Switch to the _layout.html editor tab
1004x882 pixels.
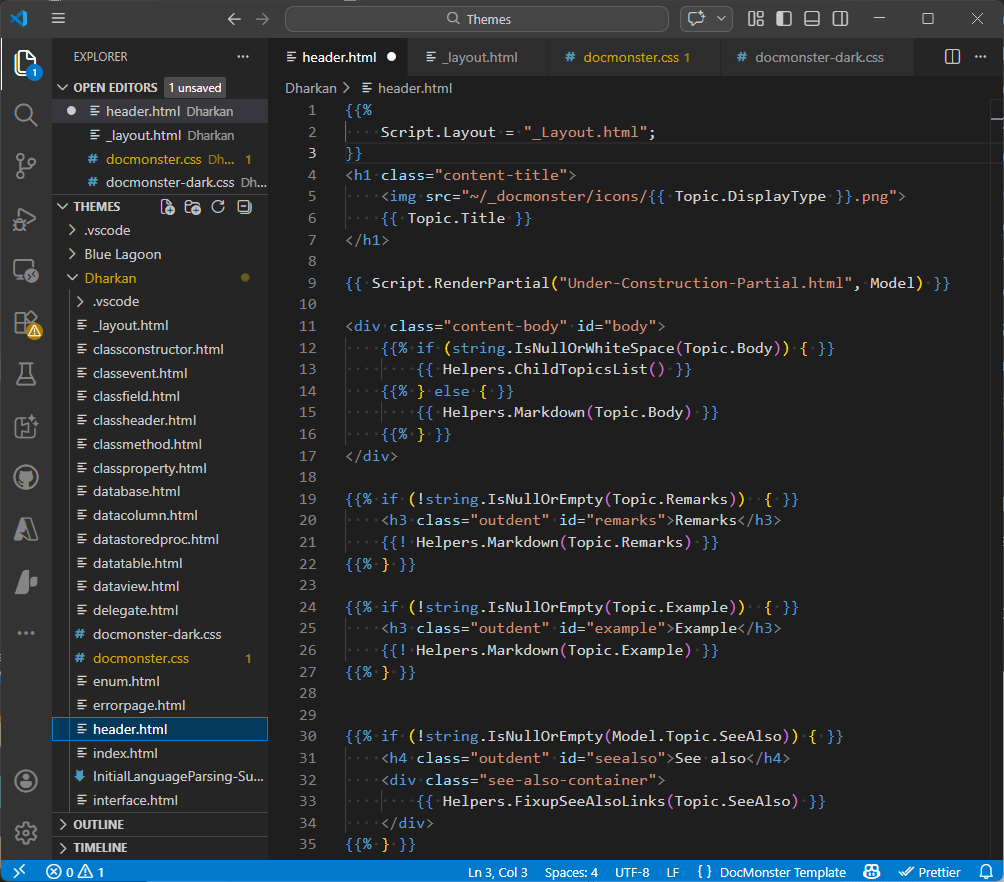[478, 57]
